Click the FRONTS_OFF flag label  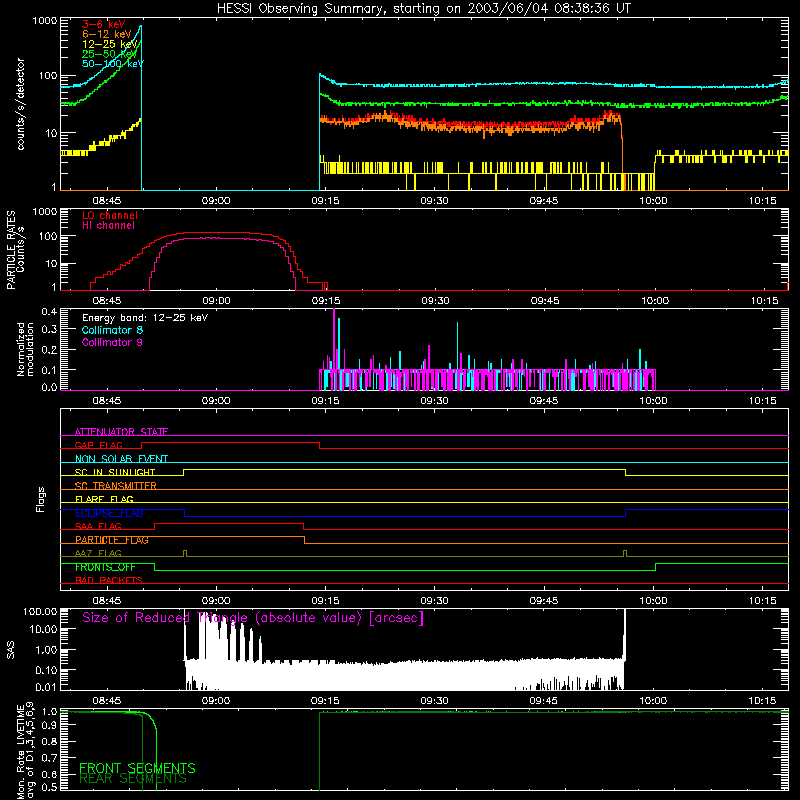[x=105, y=567]
